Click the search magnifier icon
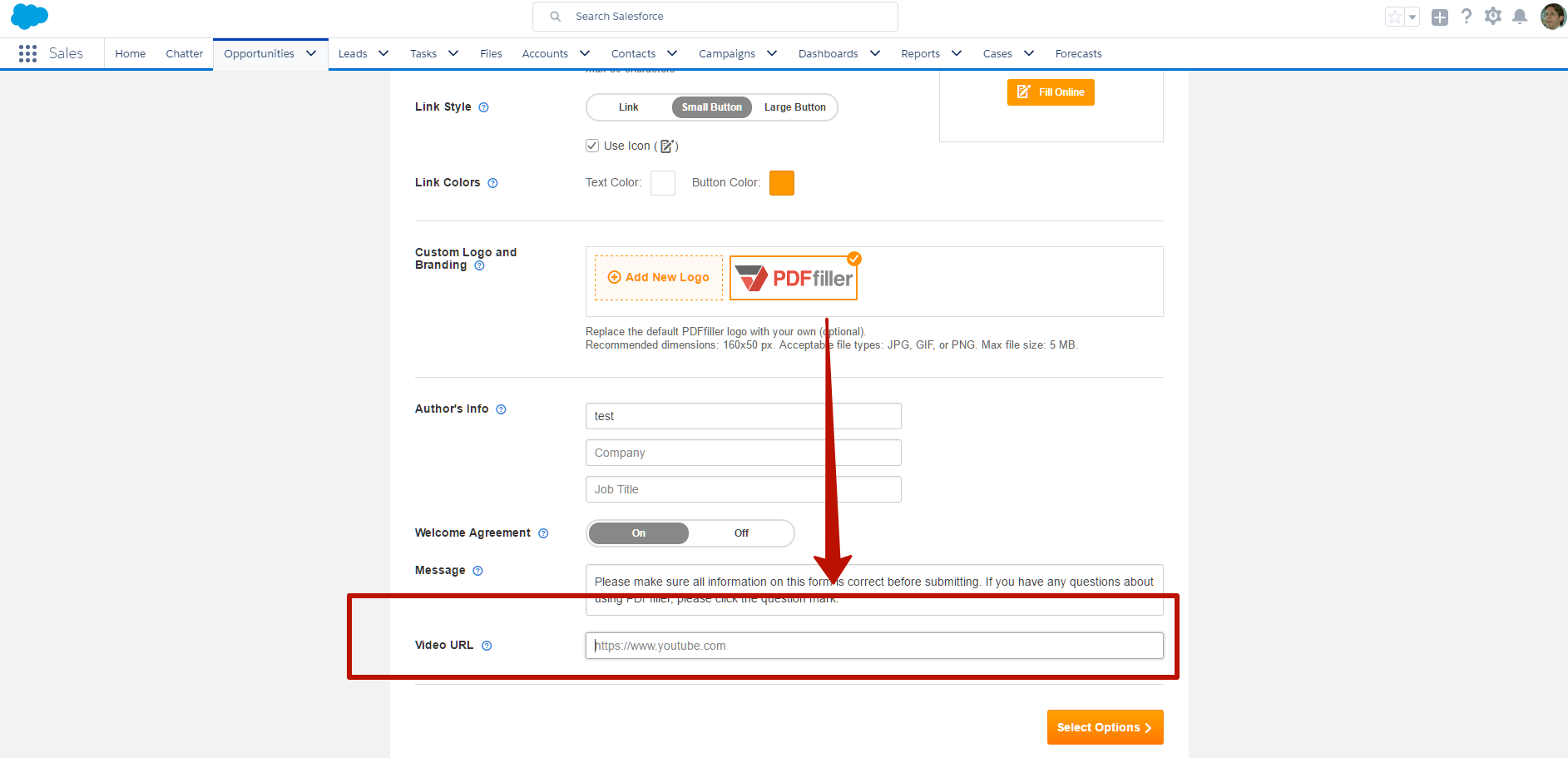This screenshot has height=758, width=1568. click(x=556, y=17)
